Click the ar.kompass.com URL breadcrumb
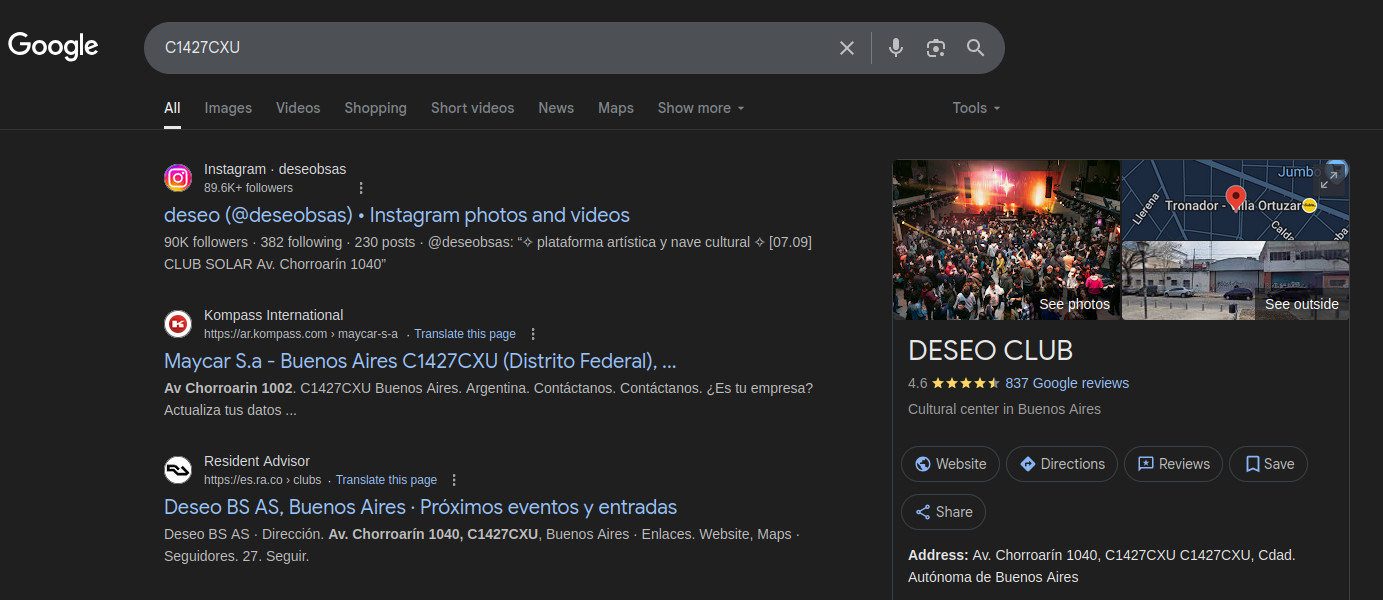 (x=301, y=334)
